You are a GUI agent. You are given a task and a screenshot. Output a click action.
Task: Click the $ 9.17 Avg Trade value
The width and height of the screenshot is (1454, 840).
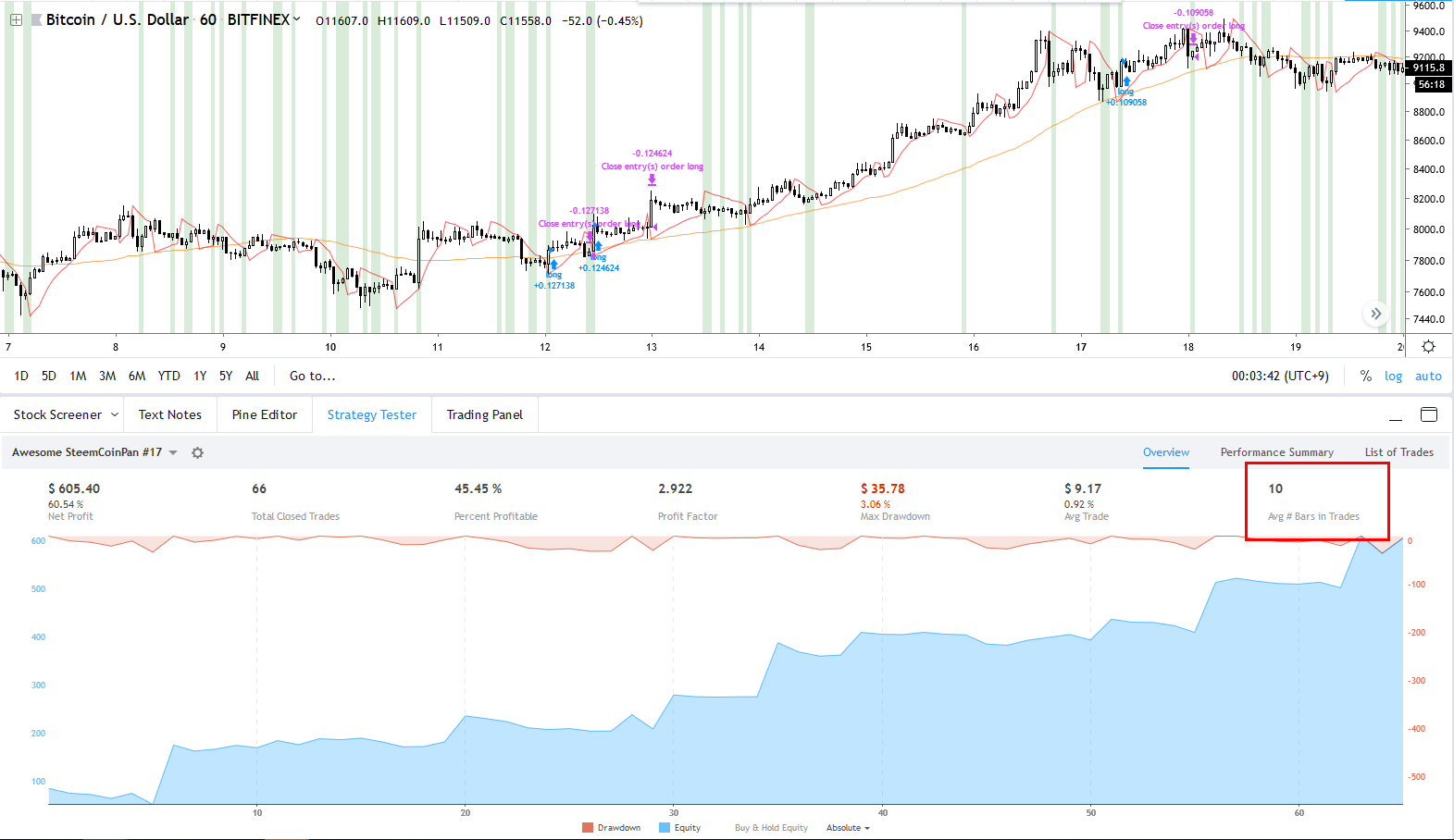1083,488
